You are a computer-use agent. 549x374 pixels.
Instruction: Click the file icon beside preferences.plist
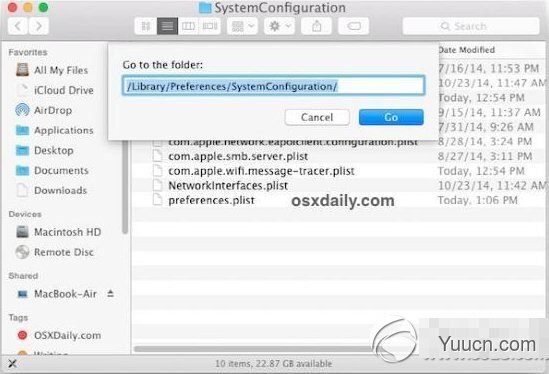click(x=158, y=200)
